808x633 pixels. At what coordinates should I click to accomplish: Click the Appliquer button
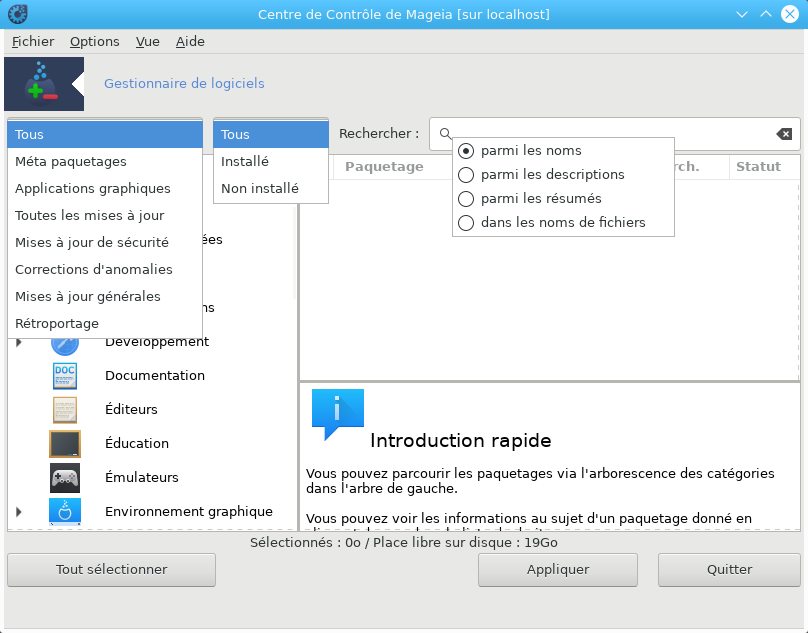(x=558, y=570)
